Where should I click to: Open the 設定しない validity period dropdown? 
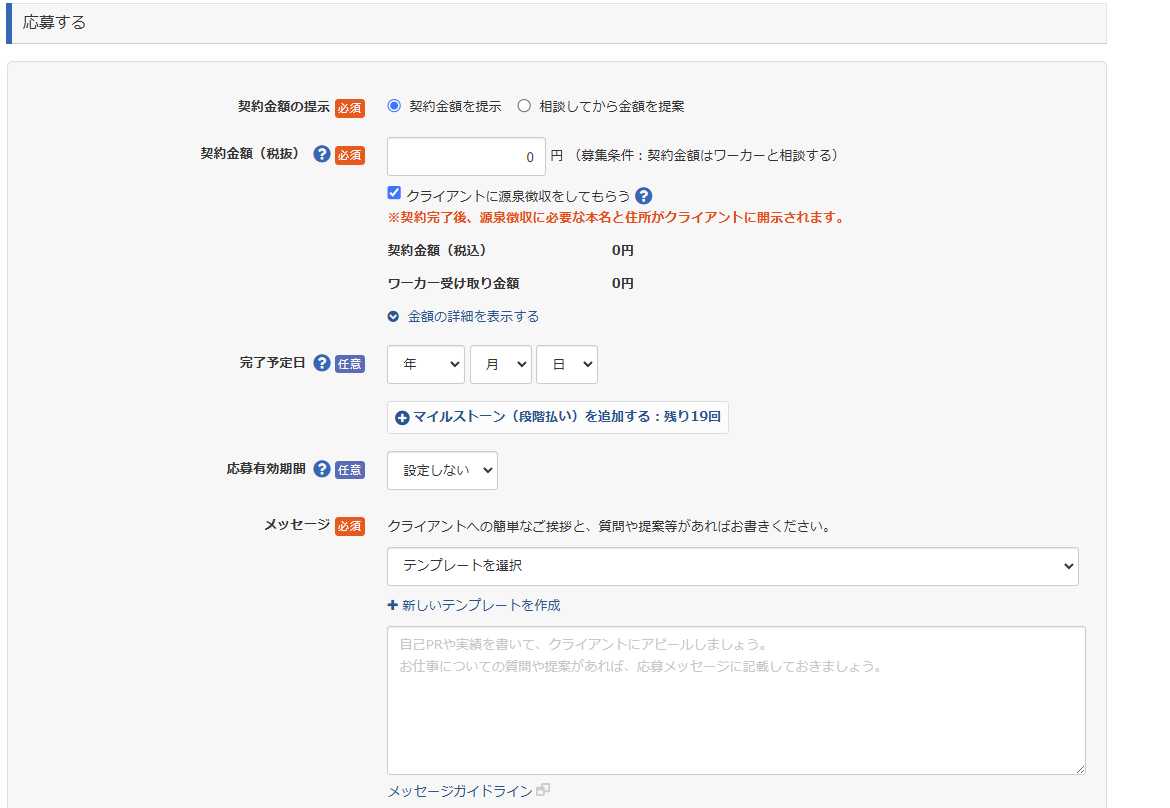point(442,470)
